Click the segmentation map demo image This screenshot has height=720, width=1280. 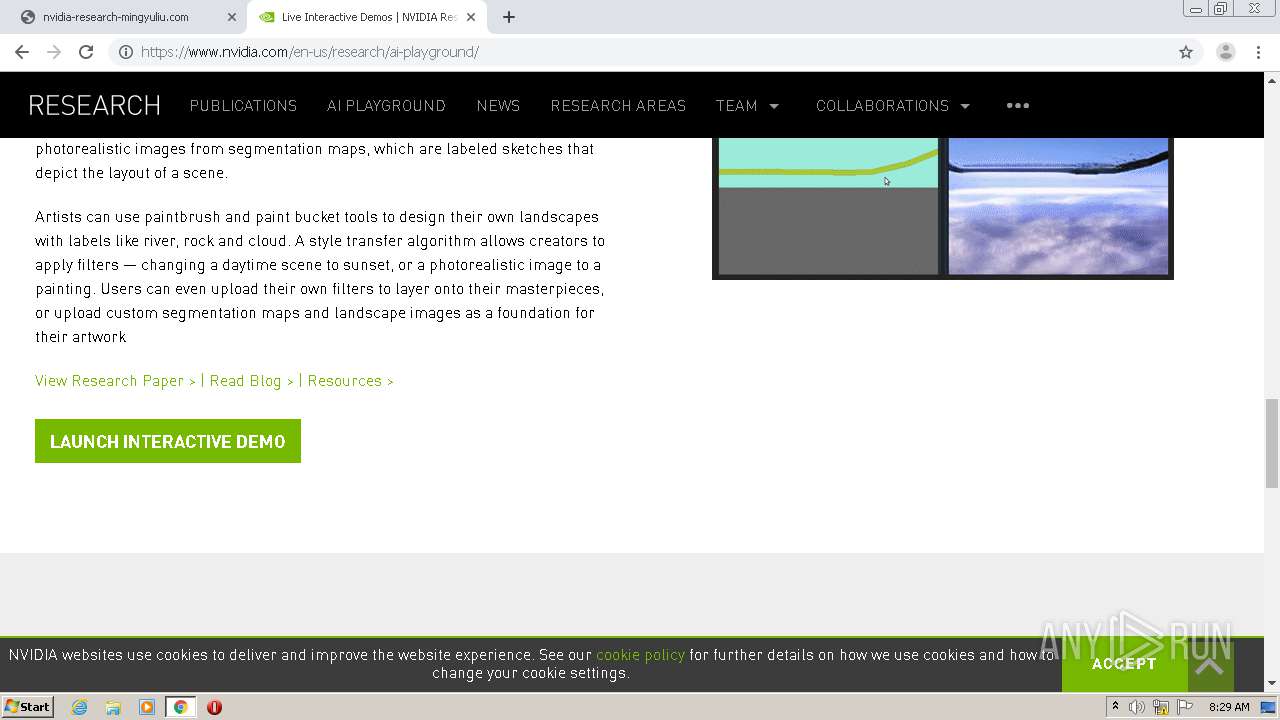click(x=828, y=205)
